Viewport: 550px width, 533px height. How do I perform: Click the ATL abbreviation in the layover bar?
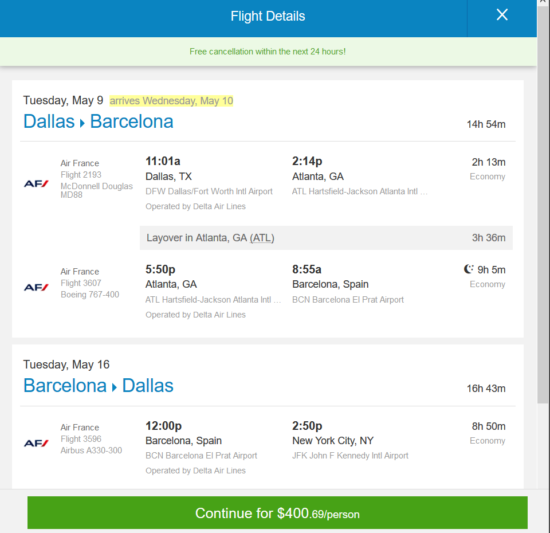click(262, 238)
